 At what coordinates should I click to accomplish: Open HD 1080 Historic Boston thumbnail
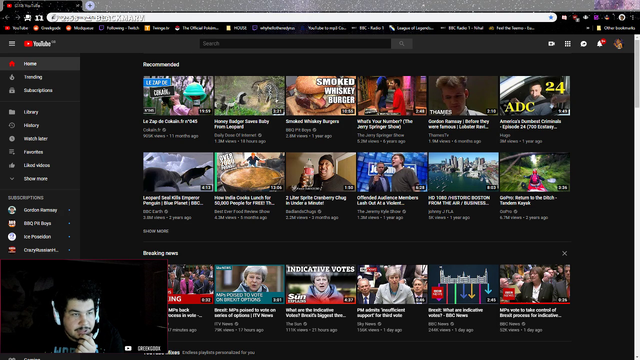point(464,172)
